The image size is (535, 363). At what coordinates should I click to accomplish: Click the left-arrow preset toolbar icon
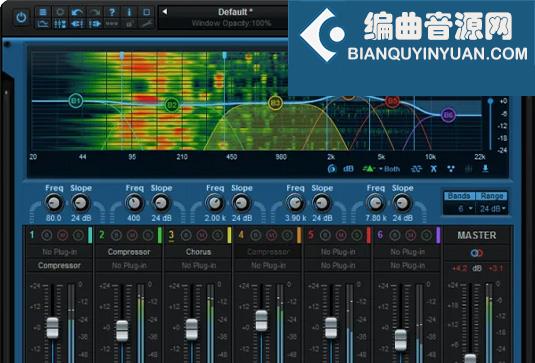click(x=77, y=24)
